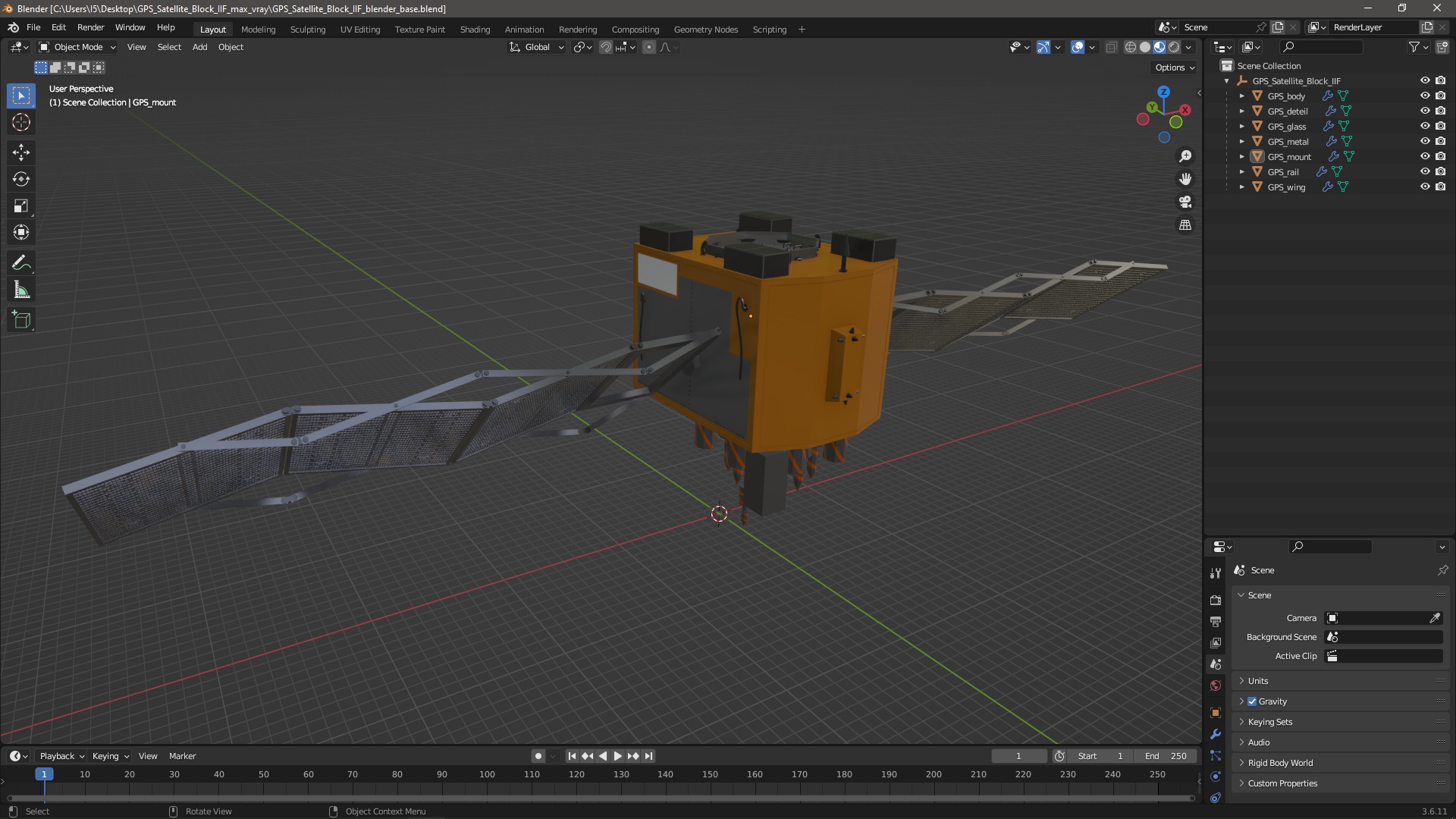Screen dimensions: 1456x819
Task: Select the Annotate tool
Action: click(21, 263)
